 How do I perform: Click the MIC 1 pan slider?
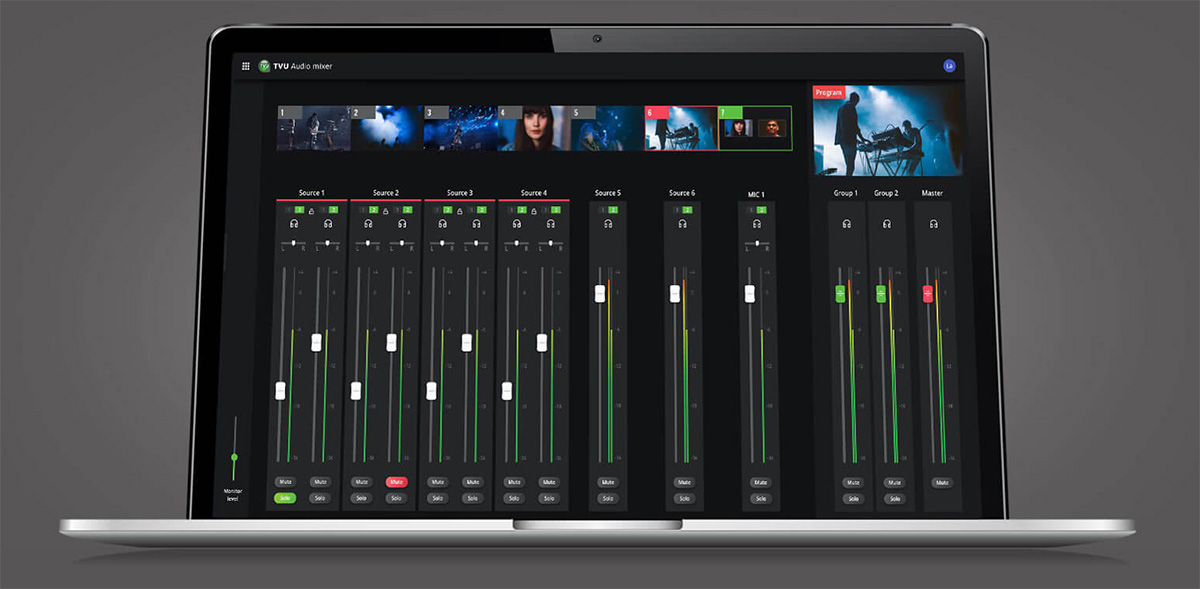tap(757, 243)
